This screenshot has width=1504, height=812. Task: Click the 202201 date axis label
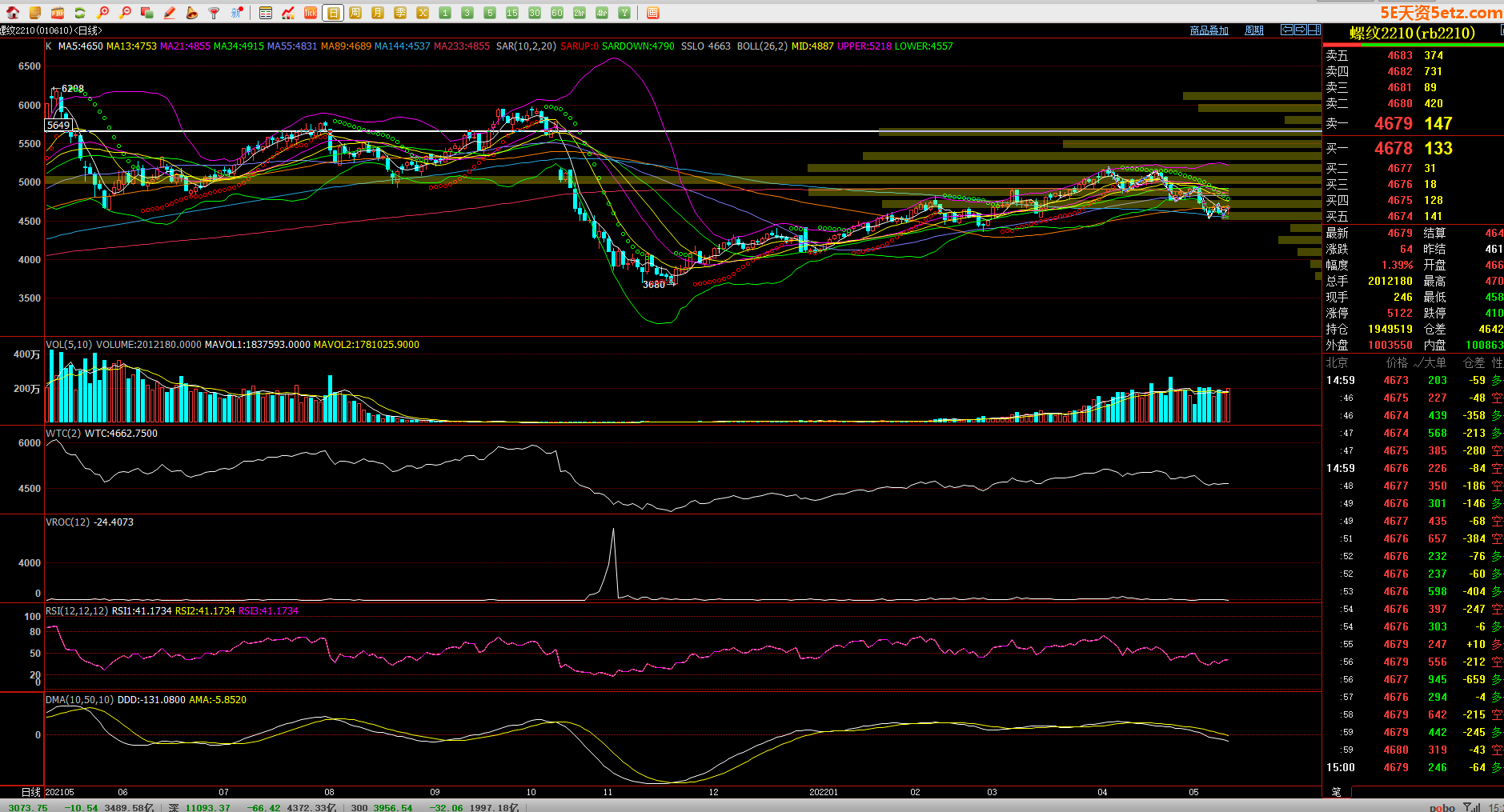tap(824, 792)
